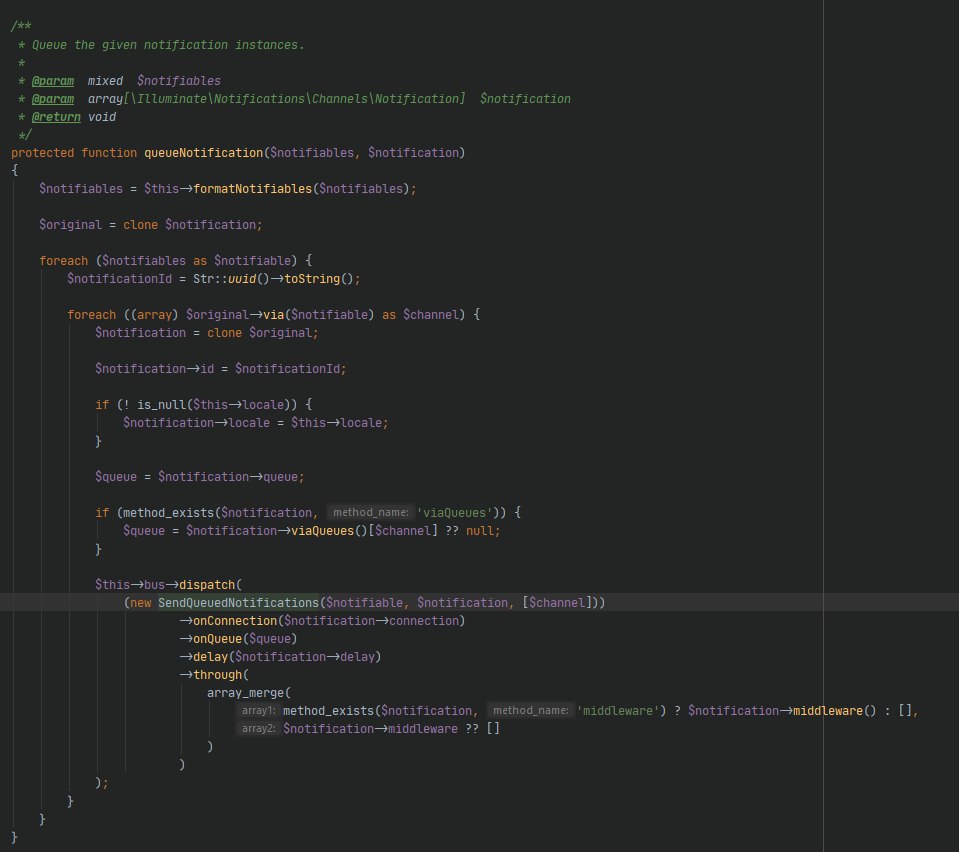Screen dimensions: 959x852
Task: Click the 'viaQueues' string literal
Action: coord(454,513)
